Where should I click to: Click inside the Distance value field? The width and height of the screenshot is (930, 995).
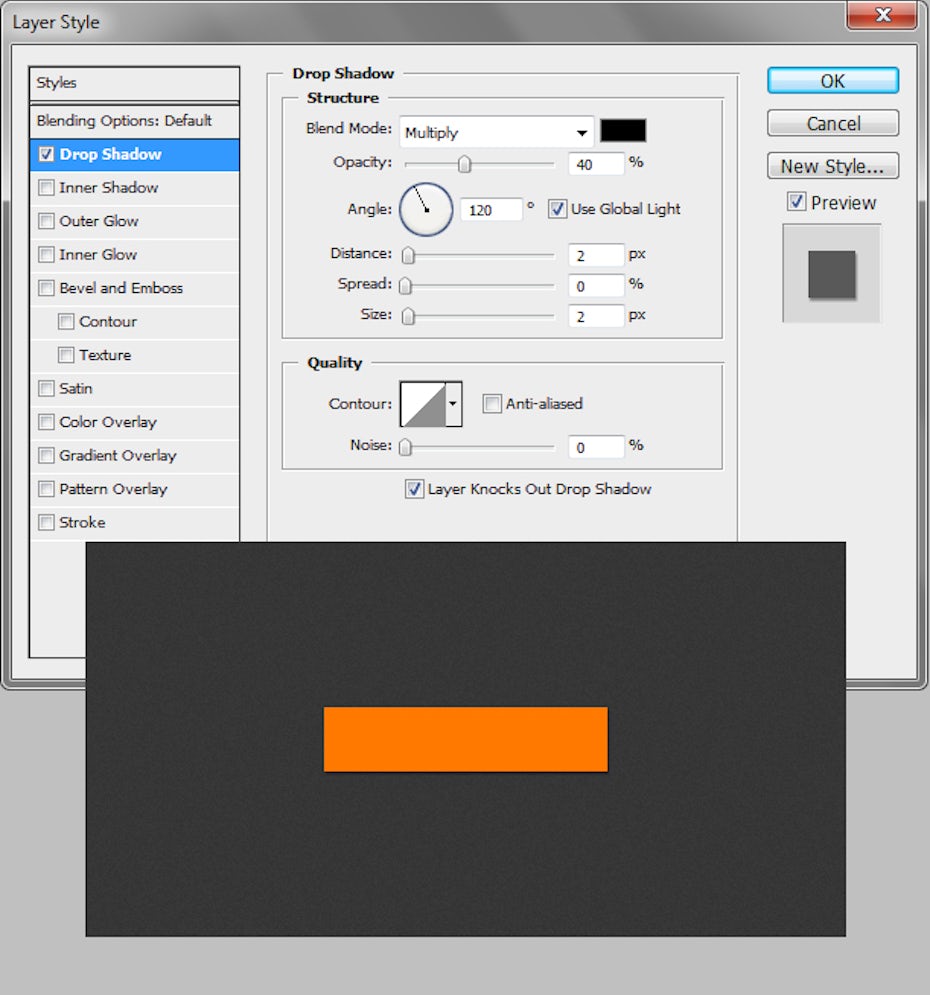pos(596,254)
